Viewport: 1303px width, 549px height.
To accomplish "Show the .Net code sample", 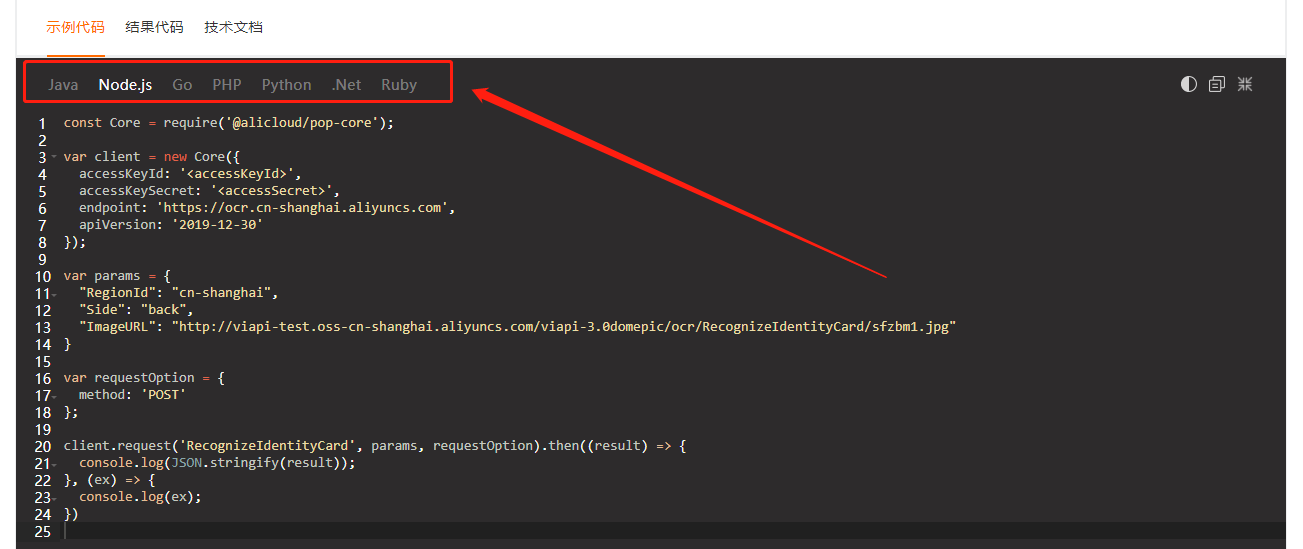I will 346,85.
